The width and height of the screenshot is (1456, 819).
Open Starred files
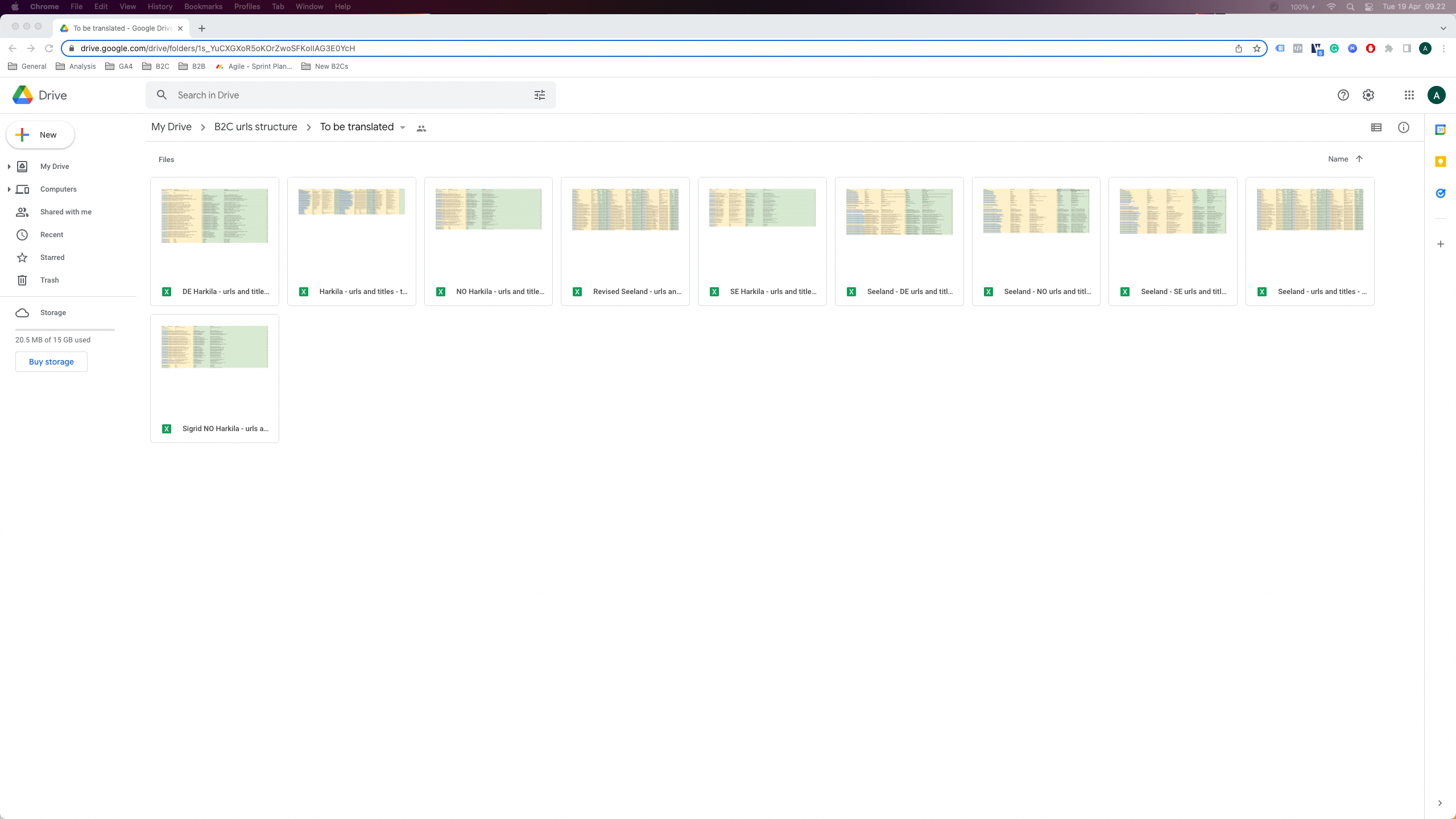click(52, 257)
